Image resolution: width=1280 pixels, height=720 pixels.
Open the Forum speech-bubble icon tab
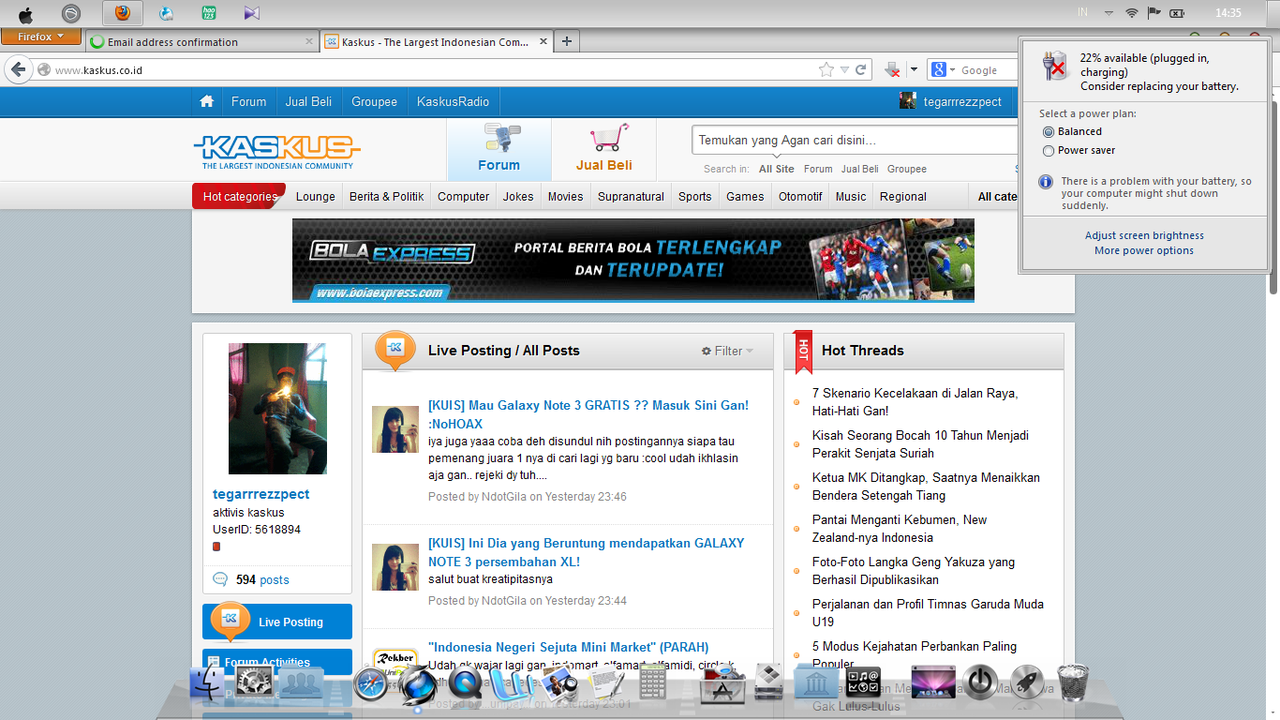click(x=498, y=149)
